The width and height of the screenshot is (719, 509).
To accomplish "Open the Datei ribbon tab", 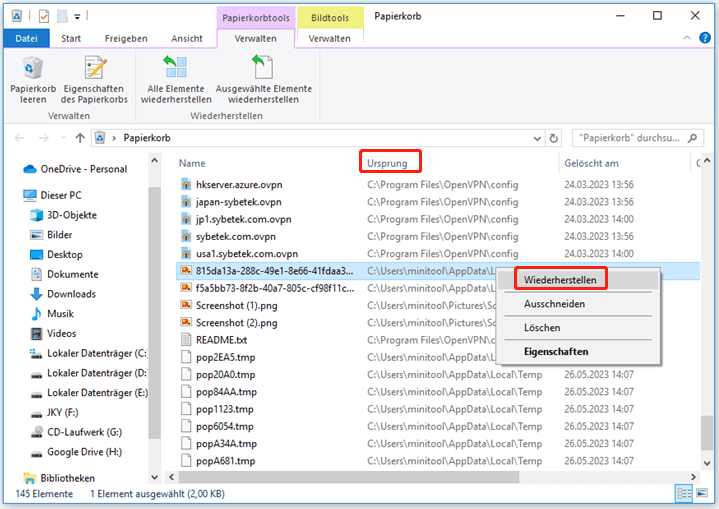I will (x=26, y=39).
